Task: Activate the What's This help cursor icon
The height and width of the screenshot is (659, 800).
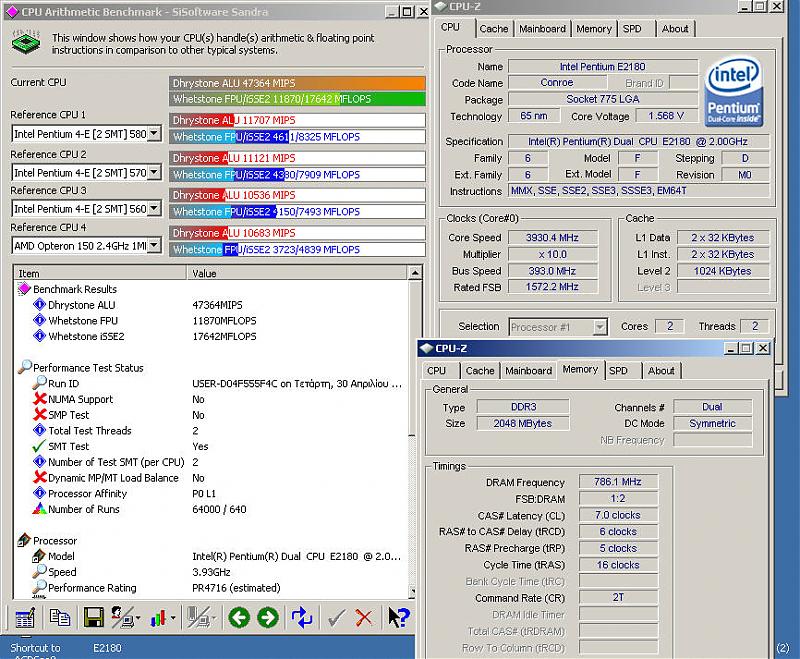Action: coord(398,618)
